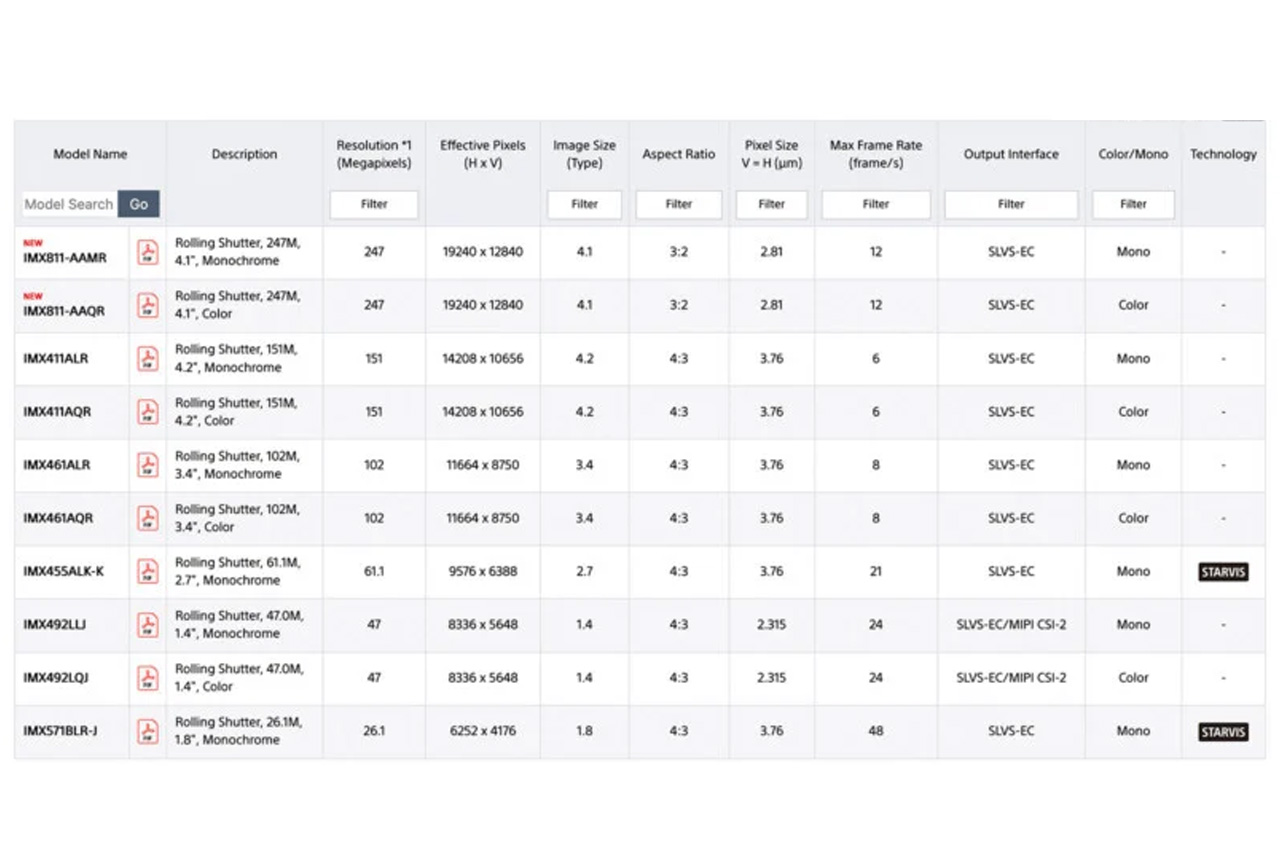1280x853 pixels.
Task: Expand the Pixel Size Filter
Action: click(x=771, y=204)
